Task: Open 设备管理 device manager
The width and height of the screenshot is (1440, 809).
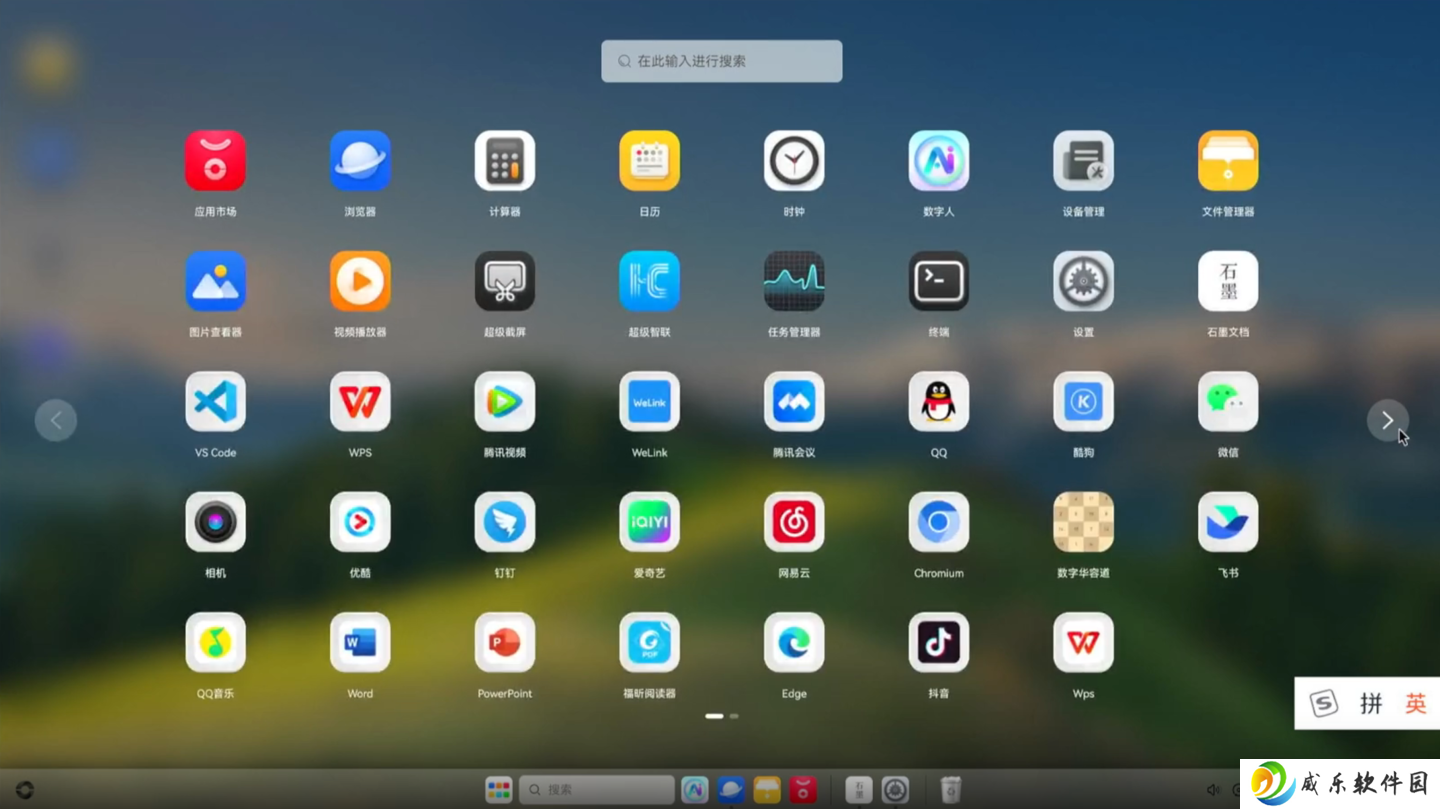Action: click(1083, 161)
